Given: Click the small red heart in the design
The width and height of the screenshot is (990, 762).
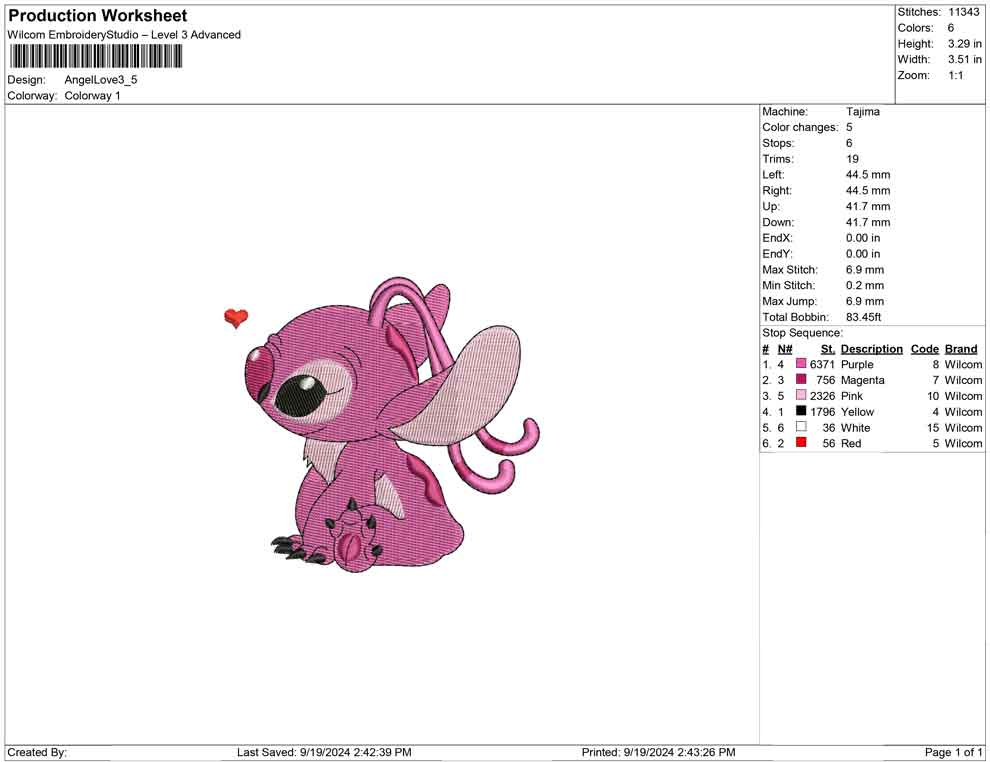Looking at the screenshot, I should (x=236, y=318).
